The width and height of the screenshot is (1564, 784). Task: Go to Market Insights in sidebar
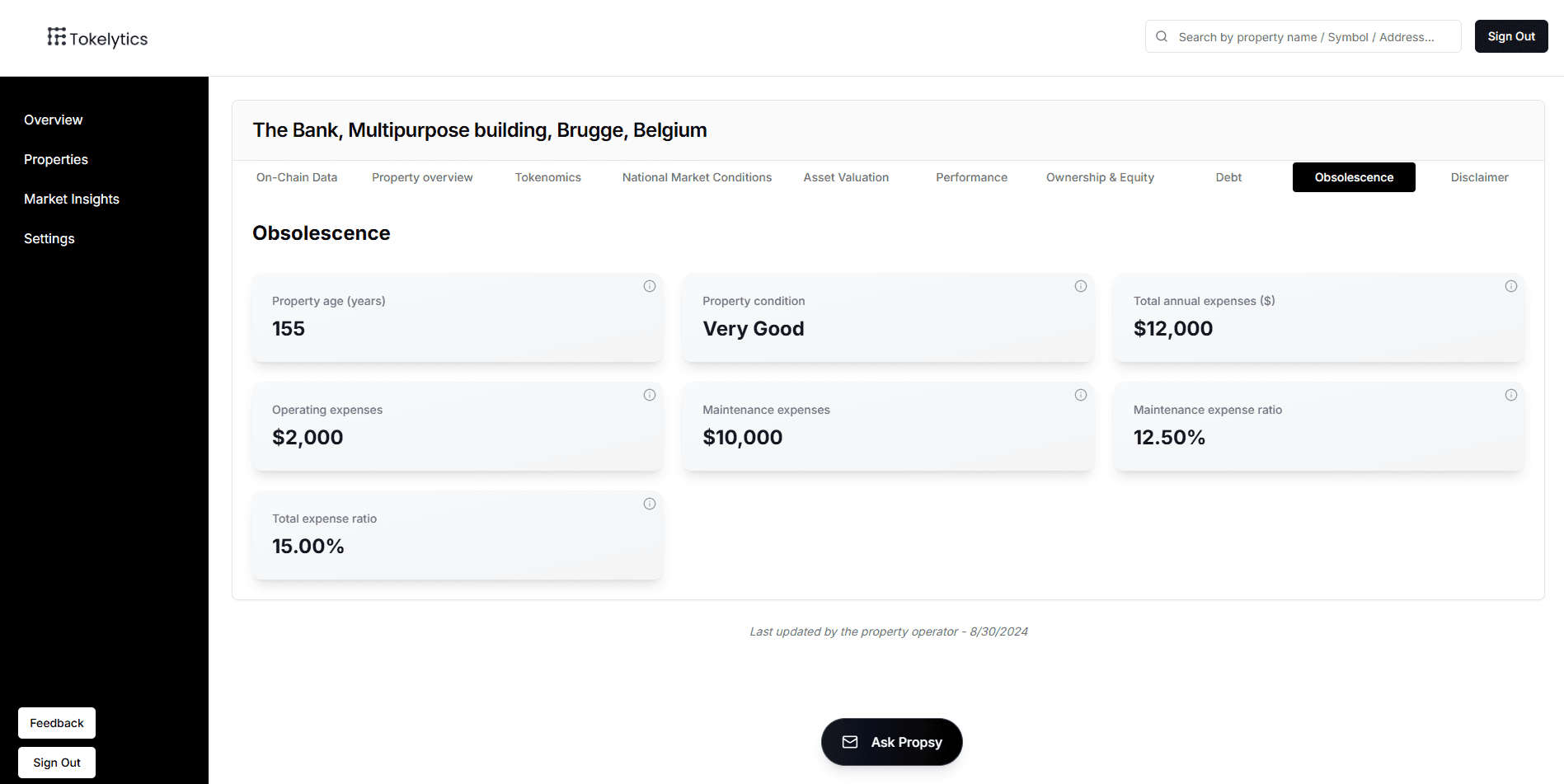[72, 199]
